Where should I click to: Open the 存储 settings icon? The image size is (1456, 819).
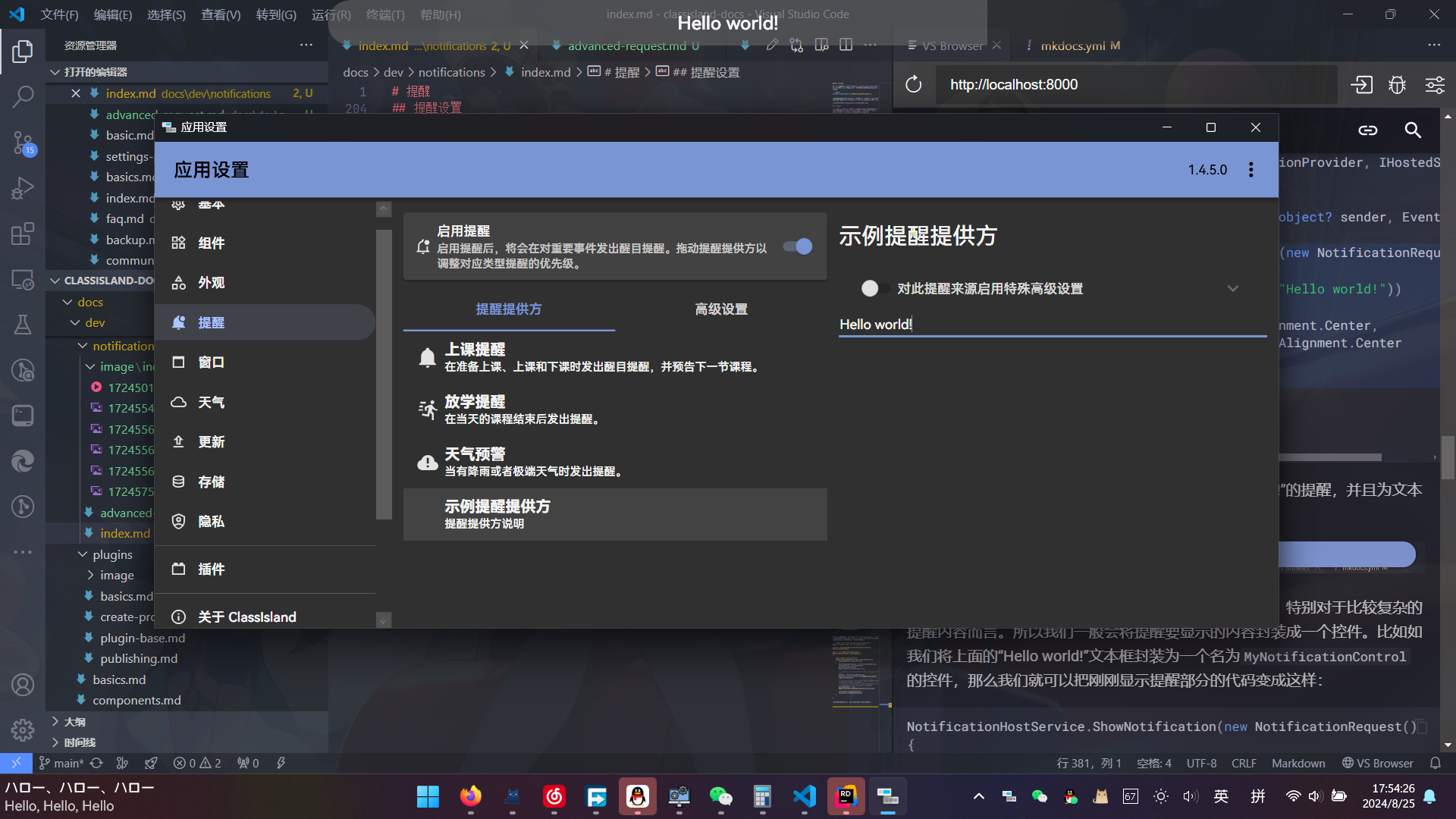tap(178, 481)
